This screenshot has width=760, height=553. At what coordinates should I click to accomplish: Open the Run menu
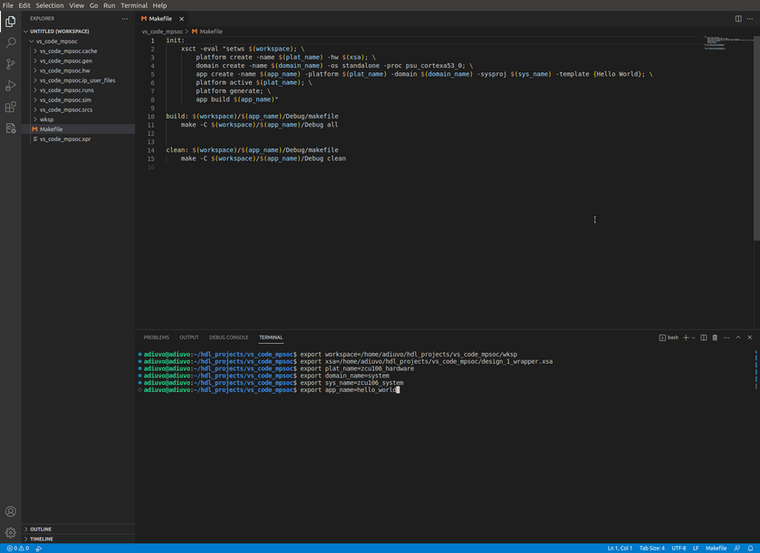[x=109, y=5]
